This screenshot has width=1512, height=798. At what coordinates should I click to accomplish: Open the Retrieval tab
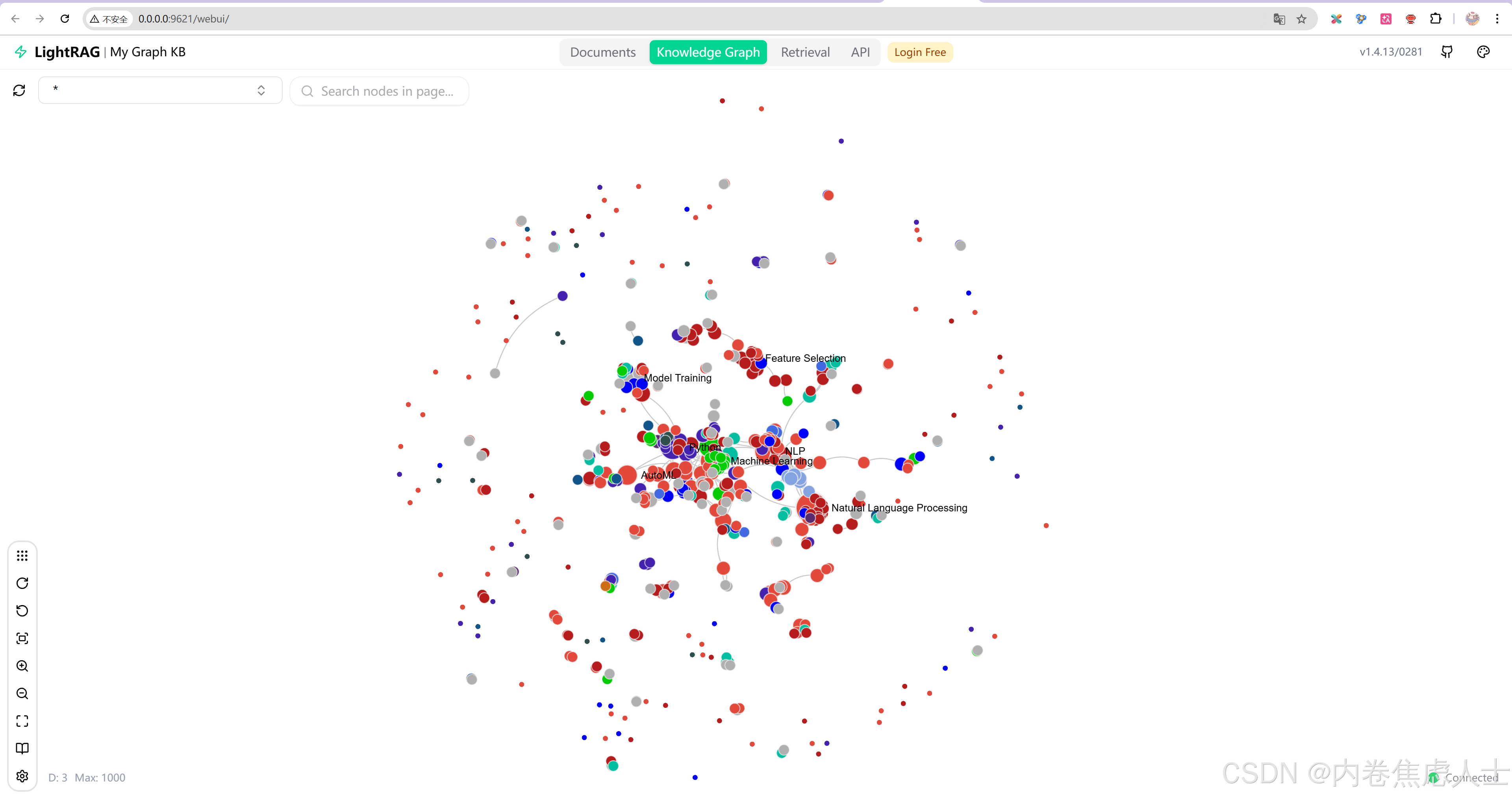[805, 52]
